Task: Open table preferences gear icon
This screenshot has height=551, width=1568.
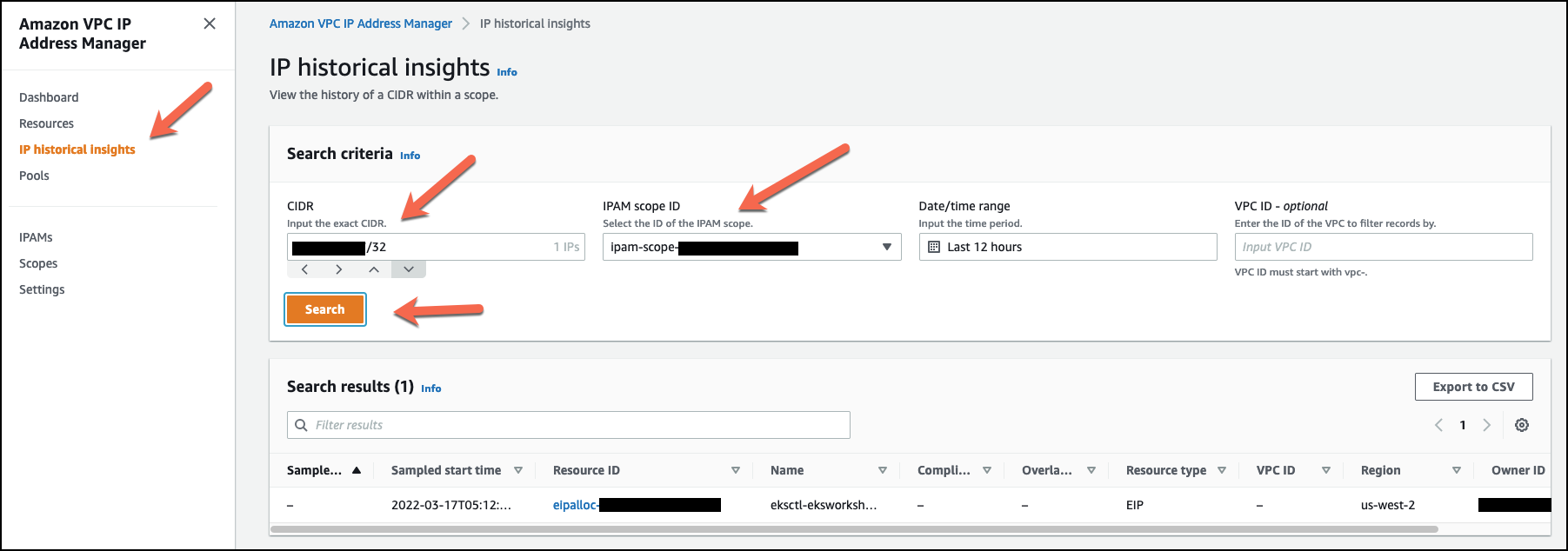Action: tap(1522, 425)
